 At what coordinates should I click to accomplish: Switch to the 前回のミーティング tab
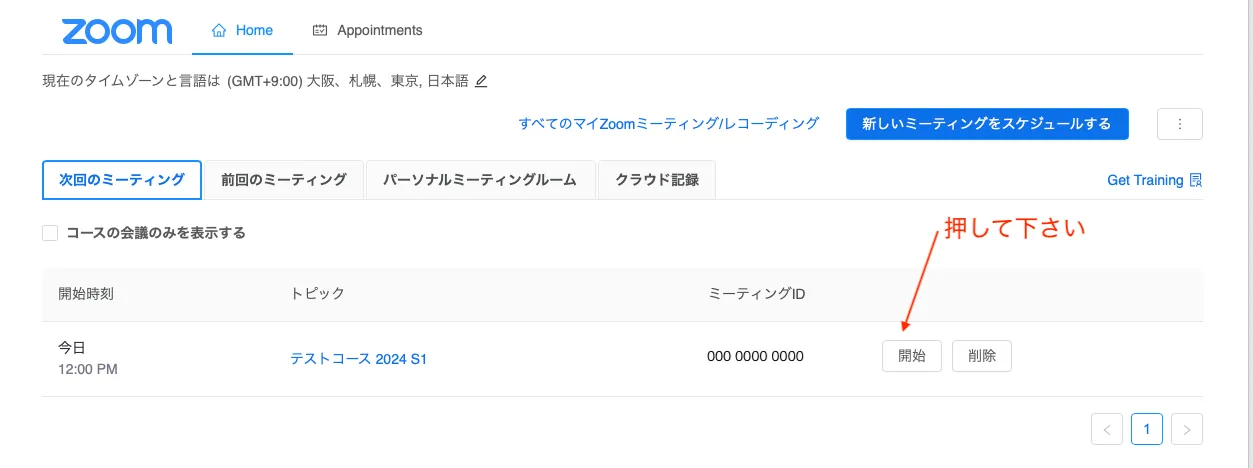pyautogui.click(x=284, y=180)
